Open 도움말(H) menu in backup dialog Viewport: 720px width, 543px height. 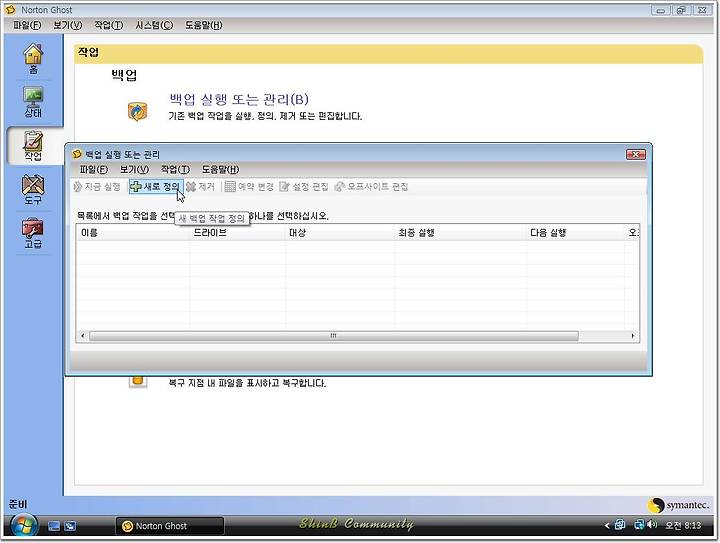pyautogui.click(x=220, y=169)
